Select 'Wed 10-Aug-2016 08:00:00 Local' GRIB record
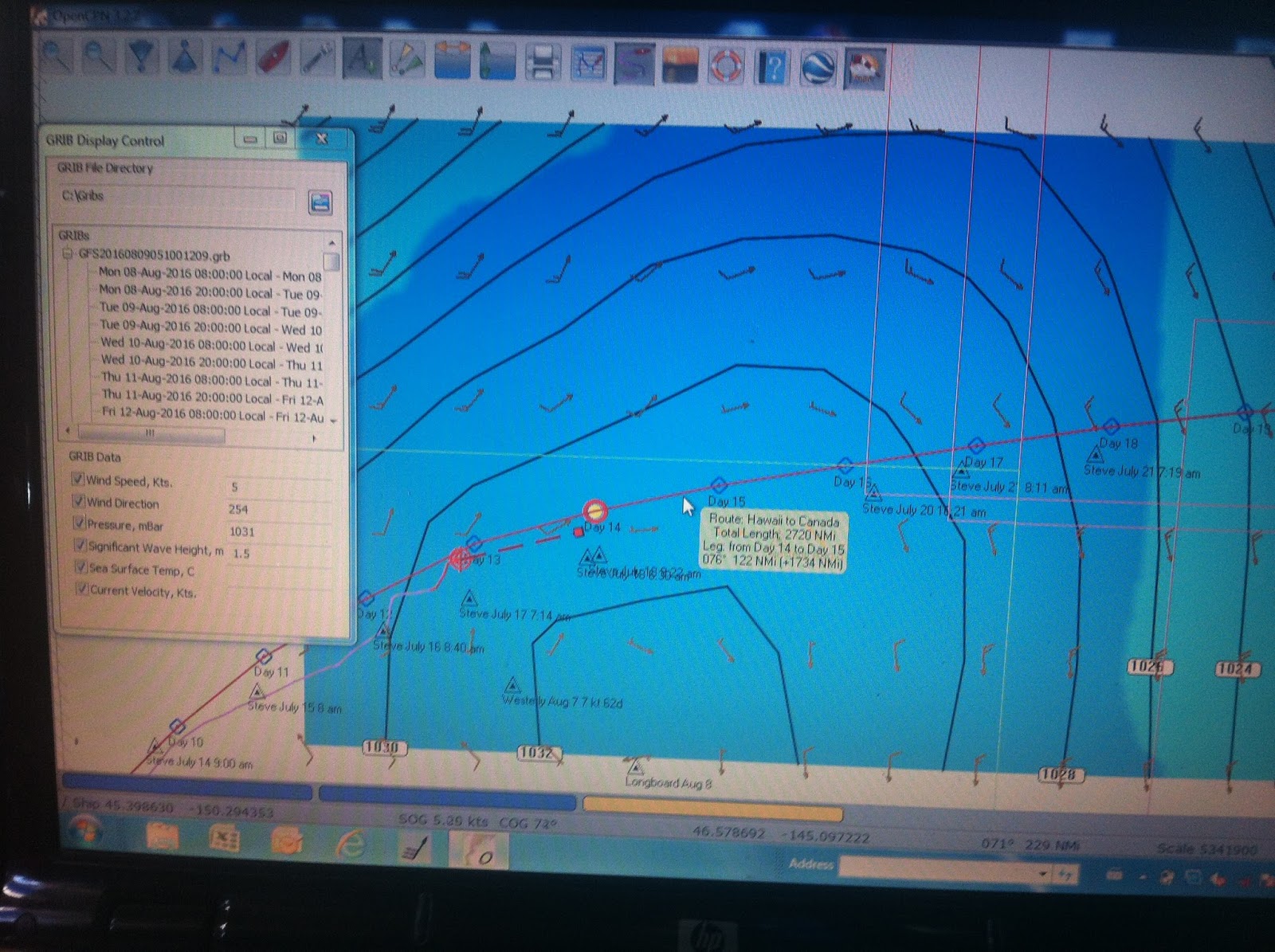The height and width of the screenshot is (952, 1275). [212, 346]
